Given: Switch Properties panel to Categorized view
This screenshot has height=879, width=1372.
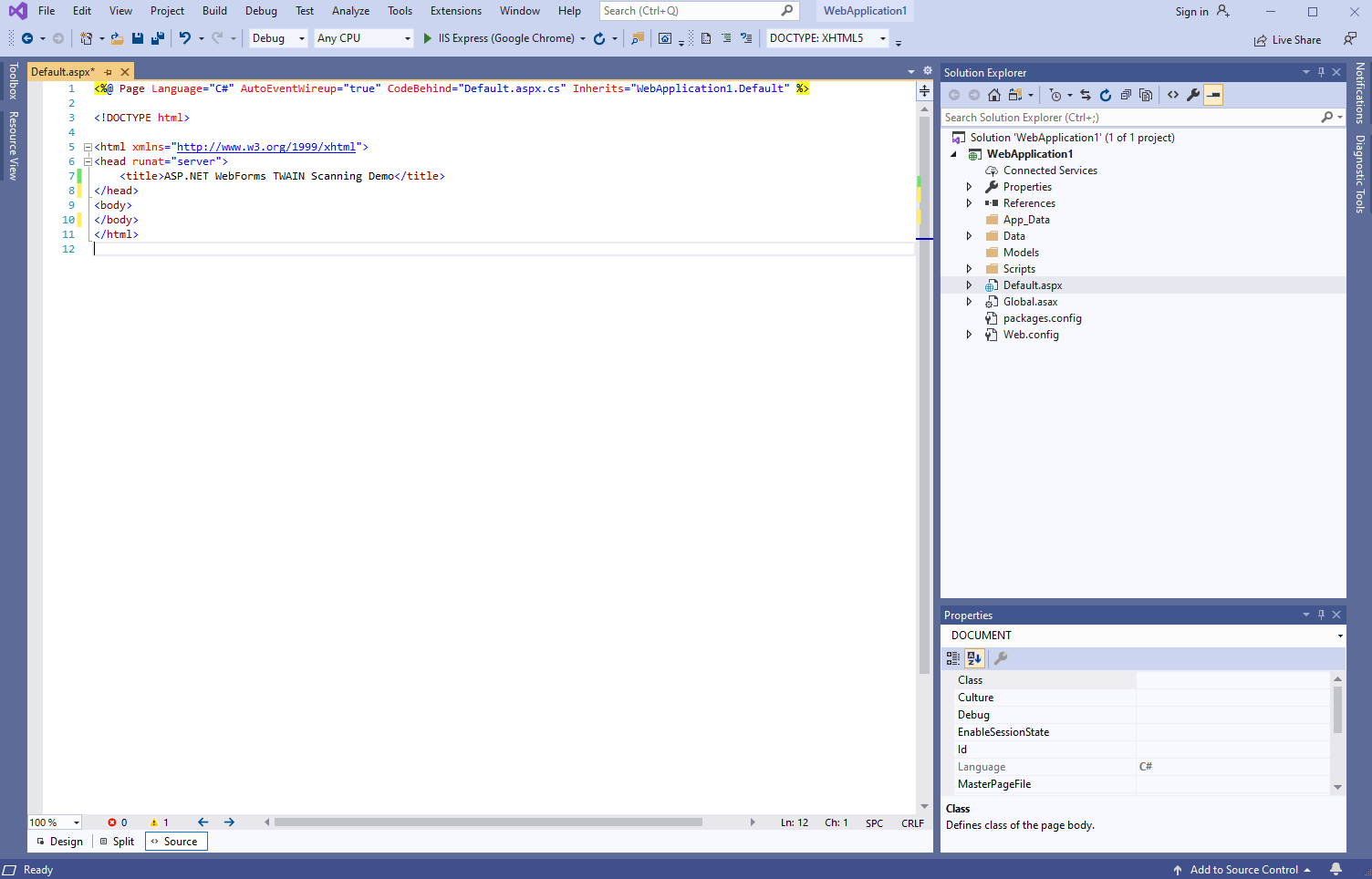Looking at the screenshot, I should click(953, 658).
